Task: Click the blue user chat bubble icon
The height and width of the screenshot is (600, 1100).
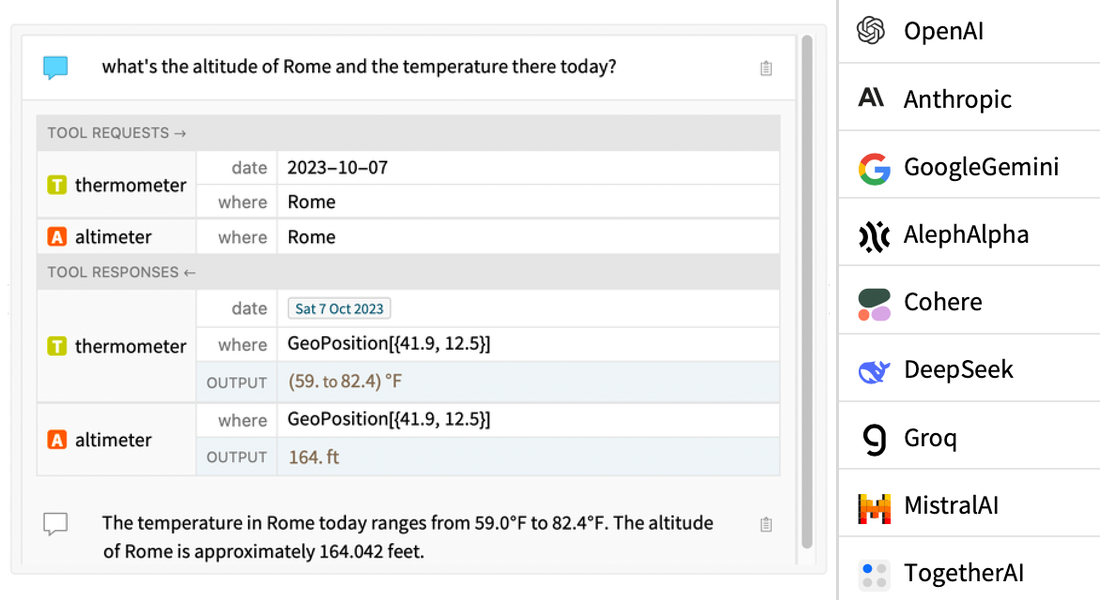Action: 56,68
